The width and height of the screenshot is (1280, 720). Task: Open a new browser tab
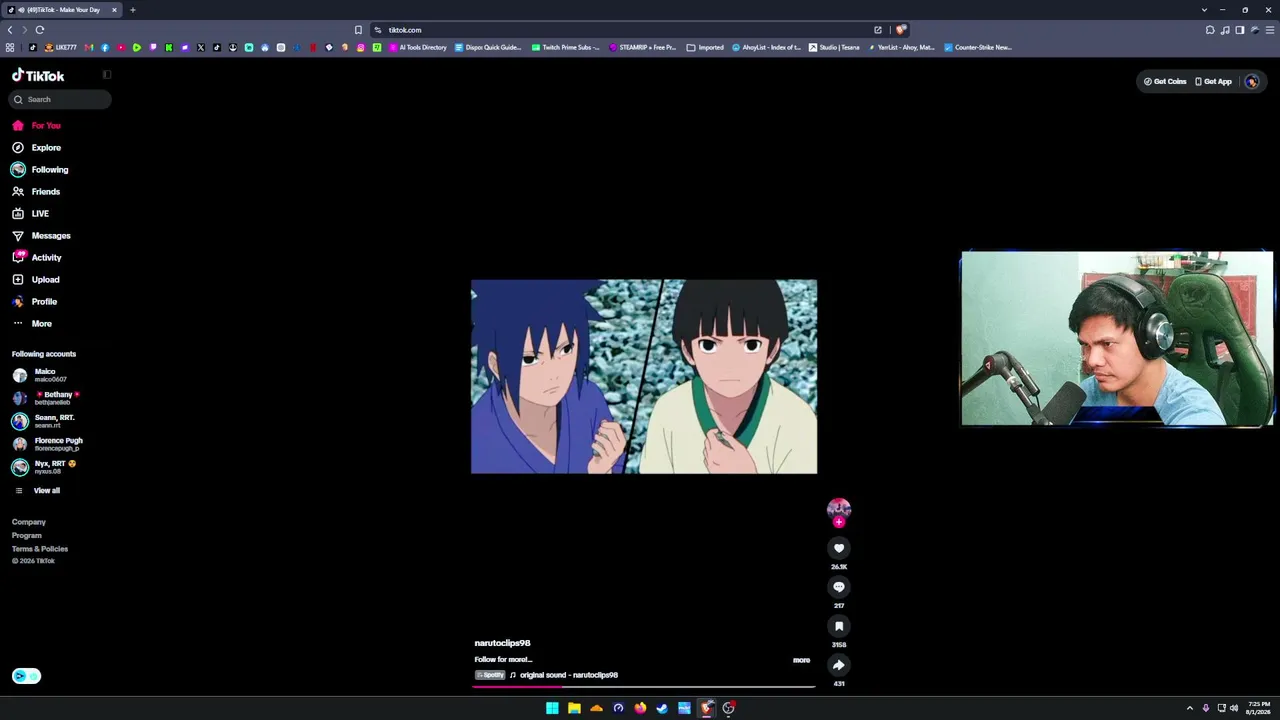pos(132,10)
